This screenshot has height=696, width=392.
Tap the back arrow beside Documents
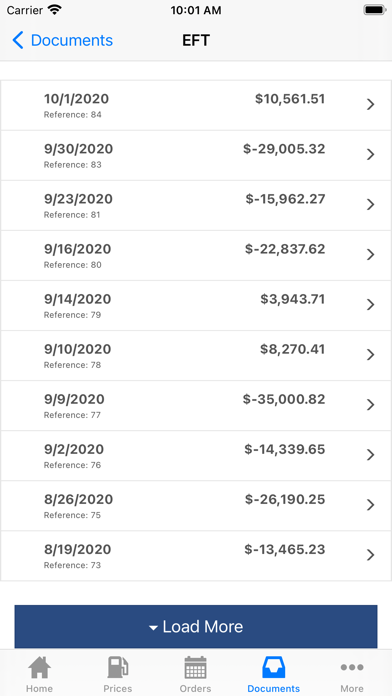(x=18, y=40)
